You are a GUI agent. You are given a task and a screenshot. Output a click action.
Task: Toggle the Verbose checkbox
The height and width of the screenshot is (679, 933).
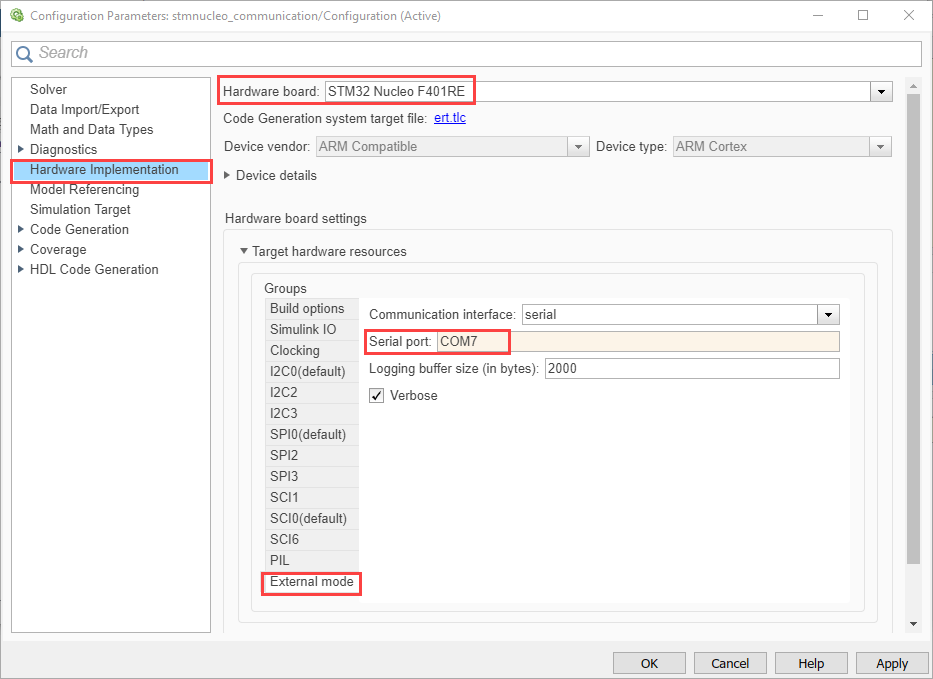tap(377, 396)
